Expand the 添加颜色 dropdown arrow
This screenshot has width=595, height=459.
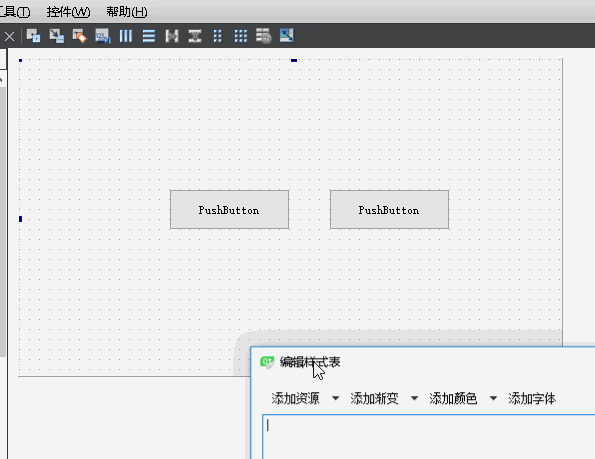tap(493, 398)
